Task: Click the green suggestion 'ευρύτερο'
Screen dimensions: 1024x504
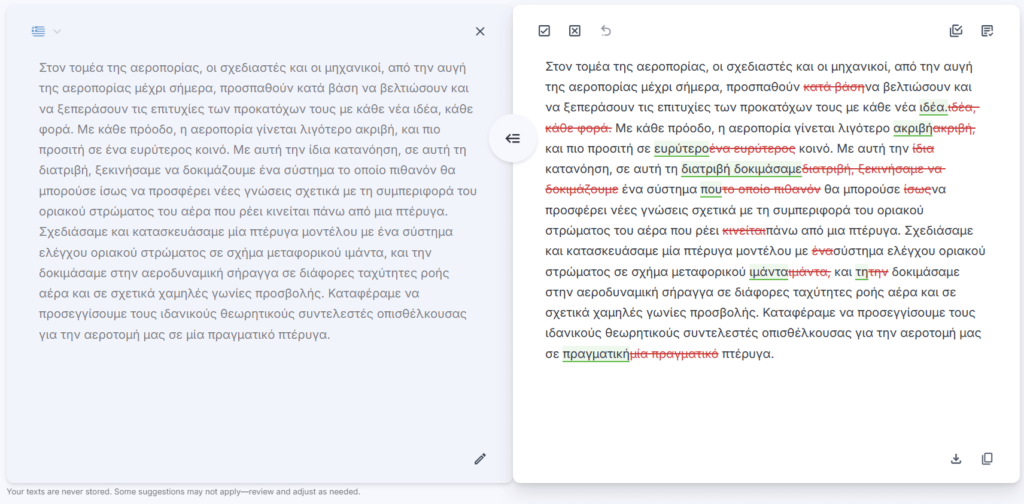Action: click(x=681, y=148)
